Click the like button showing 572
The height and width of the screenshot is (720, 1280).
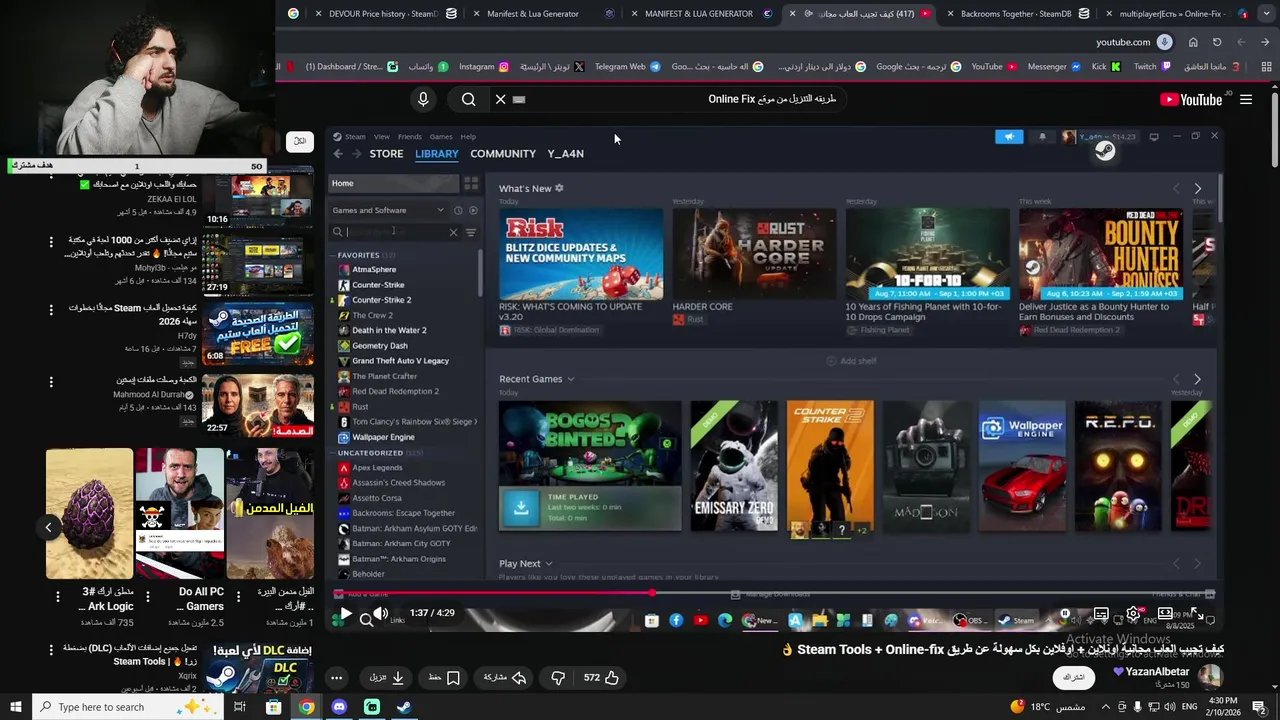click(x=601, y=677)
